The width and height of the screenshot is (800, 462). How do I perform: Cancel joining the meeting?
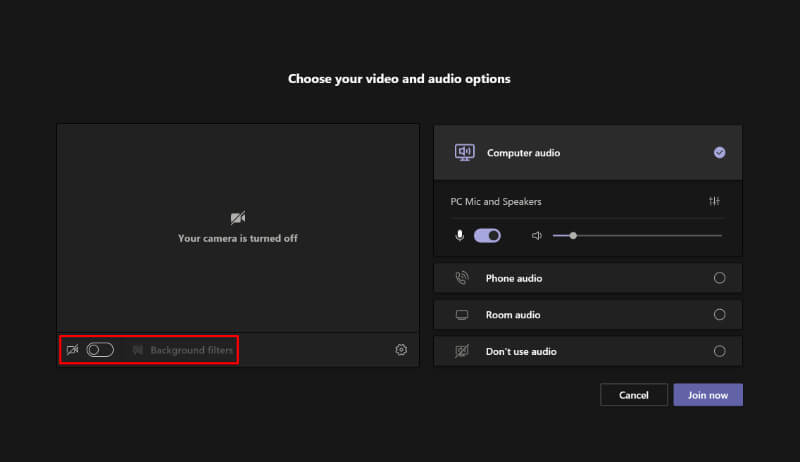pyautogui.click(x=634, y=395)
